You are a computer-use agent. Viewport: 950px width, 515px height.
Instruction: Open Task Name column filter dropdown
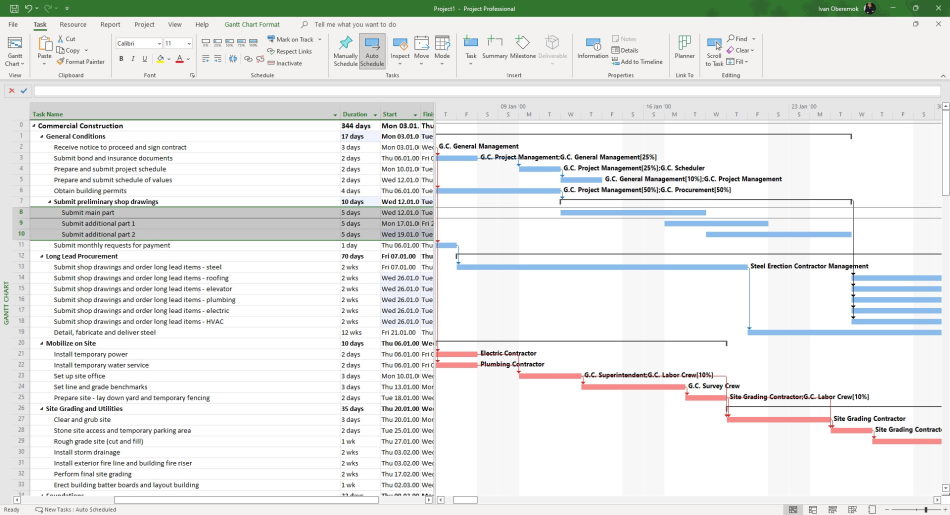pos(335,115)
